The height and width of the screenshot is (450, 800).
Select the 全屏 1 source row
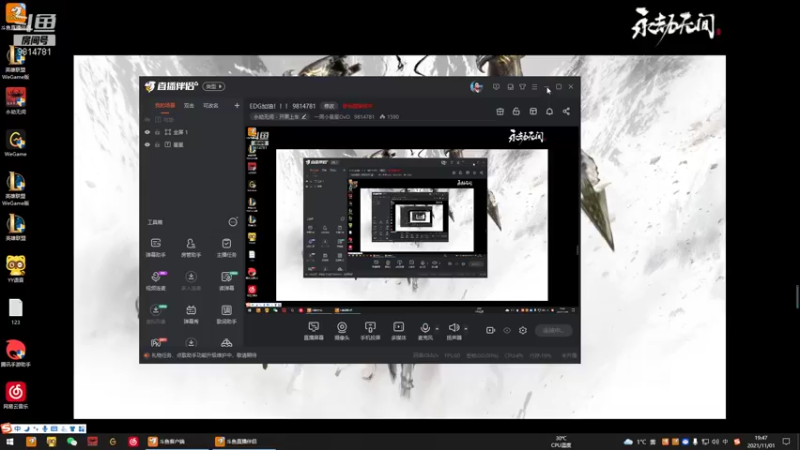click(191, 132)
